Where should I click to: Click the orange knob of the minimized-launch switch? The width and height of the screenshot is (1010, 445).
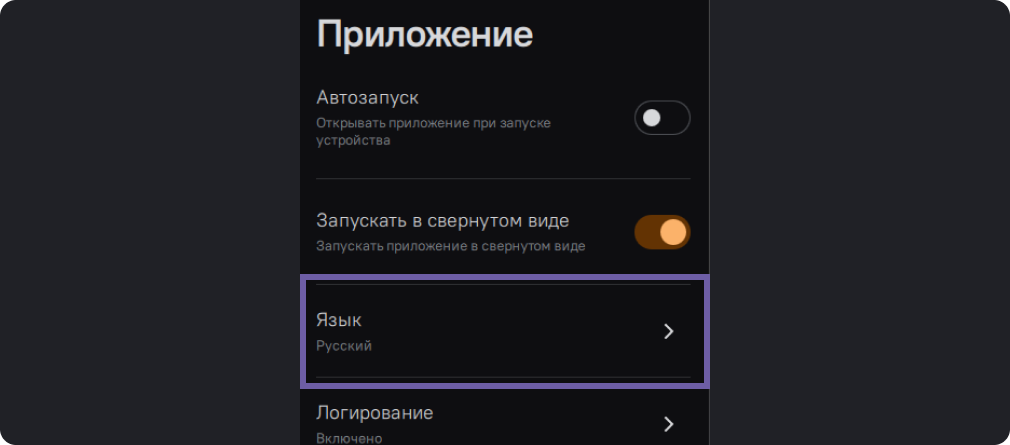(x=674, y=232)
